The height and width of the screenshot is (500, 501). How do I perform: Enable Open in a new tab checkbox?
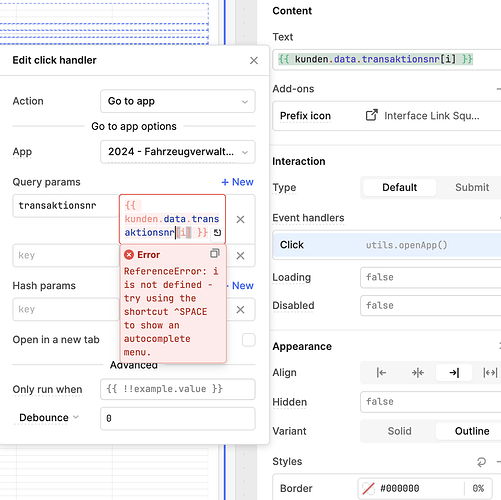point(249,340)
